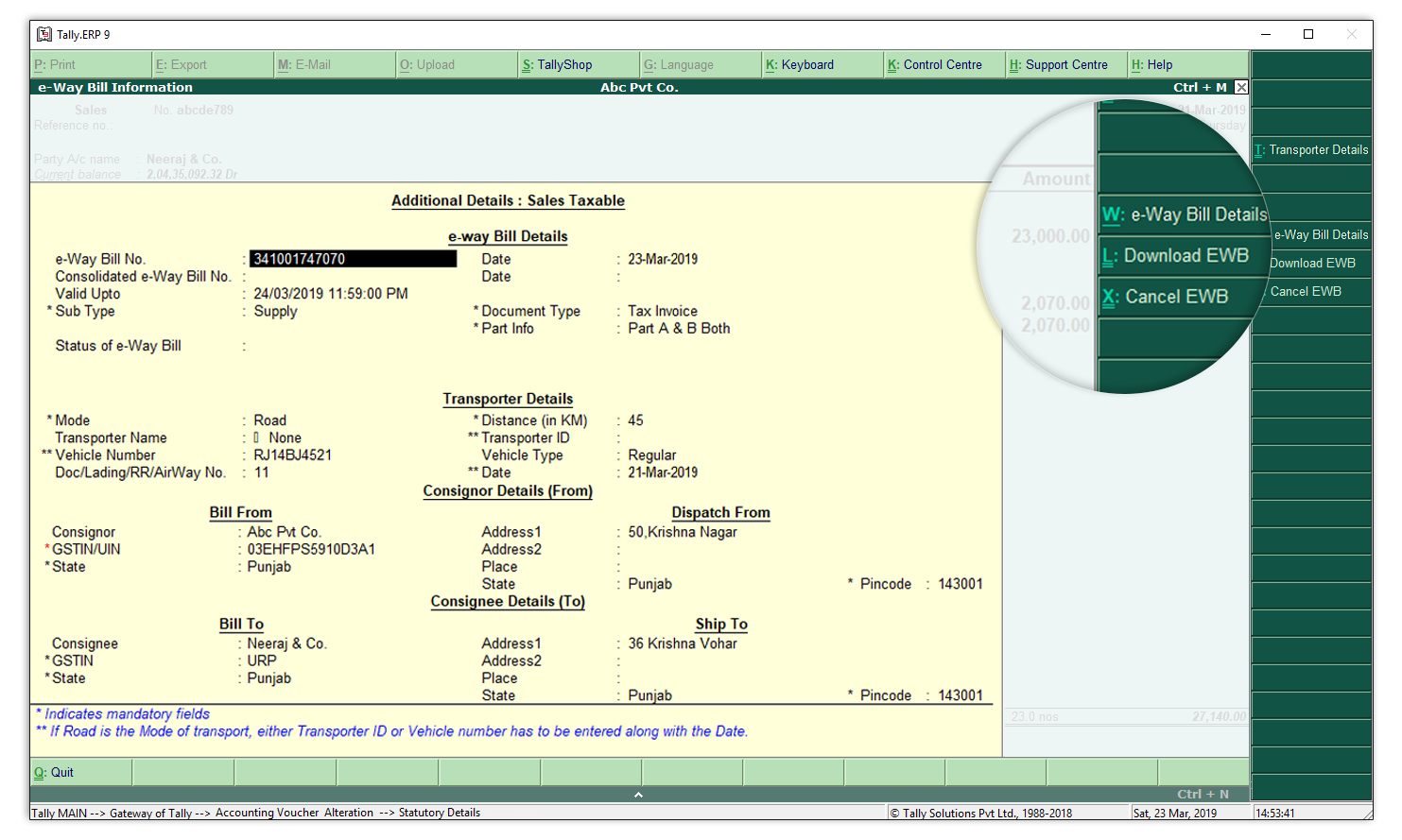Screen dimensions: 1402x840
Task: Click the Doc/Lading/RR/AirWay No. value 11
Action: click(x=261, y=472)
